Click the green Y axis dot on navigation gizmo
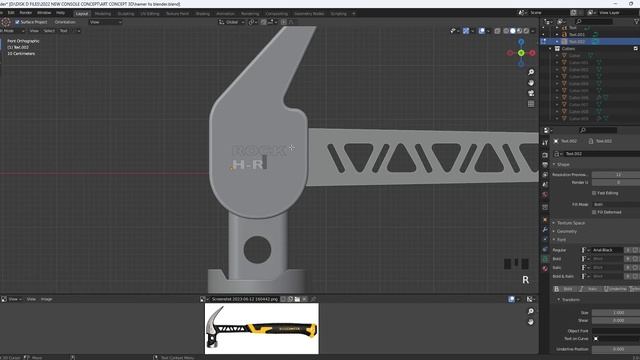The width and height of the screenshot is (640, 360). click(521, 53)
